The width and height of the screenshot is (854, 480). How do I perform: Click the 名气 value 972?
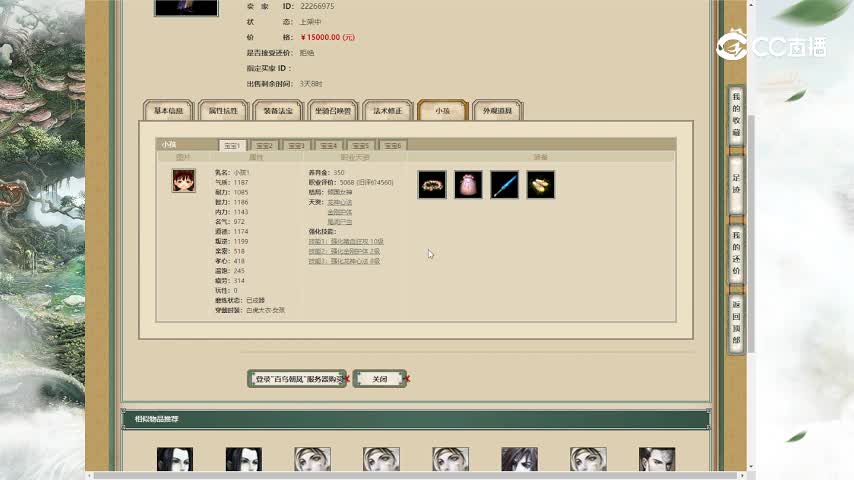[239, 222]
